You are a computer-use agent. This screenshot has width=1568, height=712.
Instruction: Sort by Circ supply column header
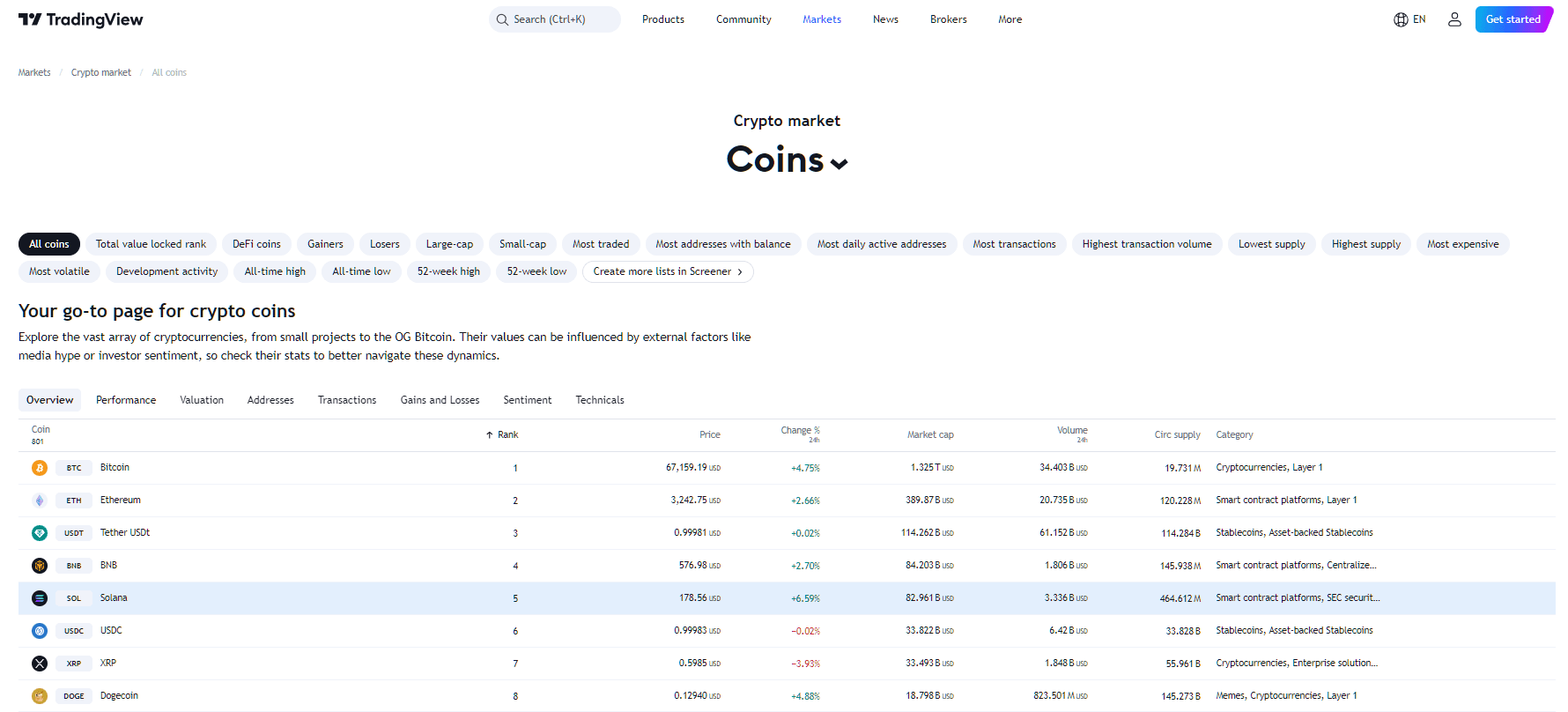coord(1177,435)
